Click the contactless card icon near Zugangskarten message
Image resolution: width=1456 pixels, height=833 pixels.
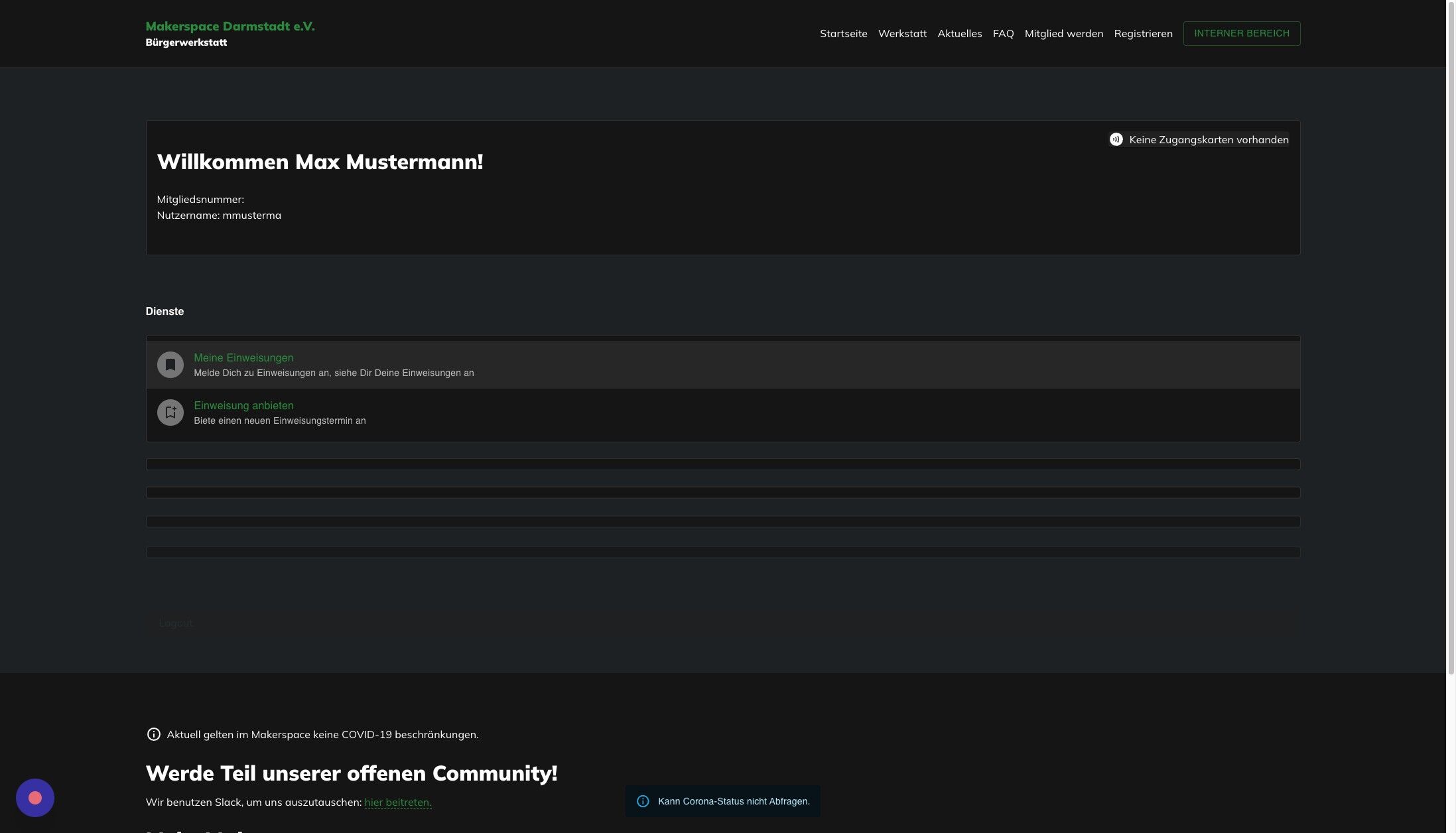1116,139
